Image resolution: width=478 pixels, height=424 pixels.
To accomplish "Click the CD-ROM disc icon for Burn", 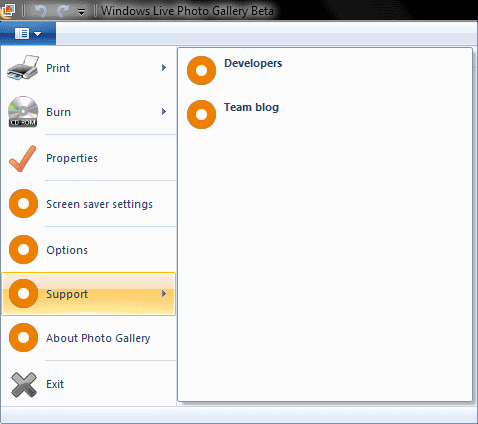I will point(23,112).
